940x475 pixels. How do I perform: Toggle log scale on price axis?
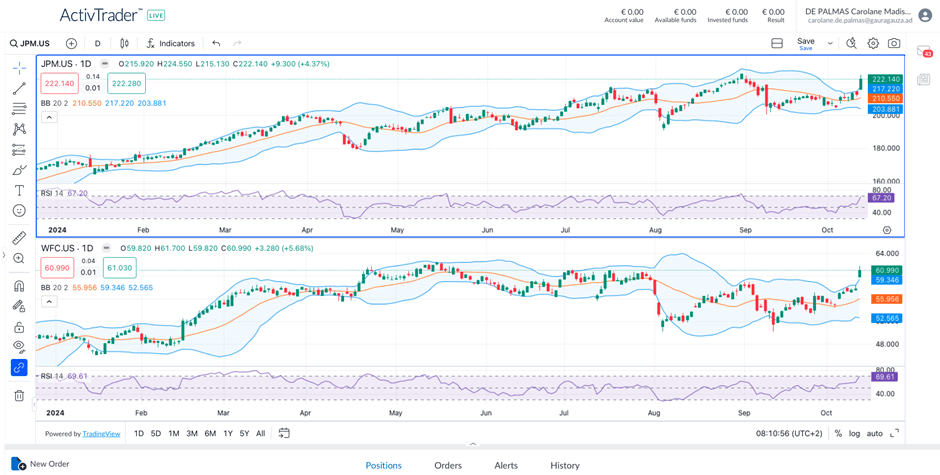click(854, 433)
